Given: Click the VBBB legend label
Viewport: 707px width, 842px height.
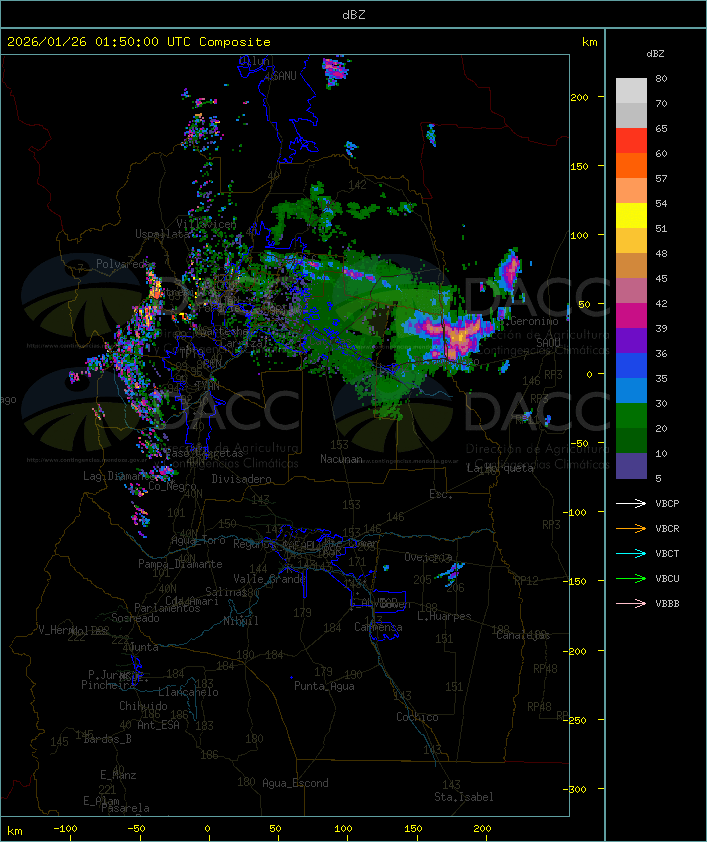Looking at the screenshot, I should pos(667,604).
